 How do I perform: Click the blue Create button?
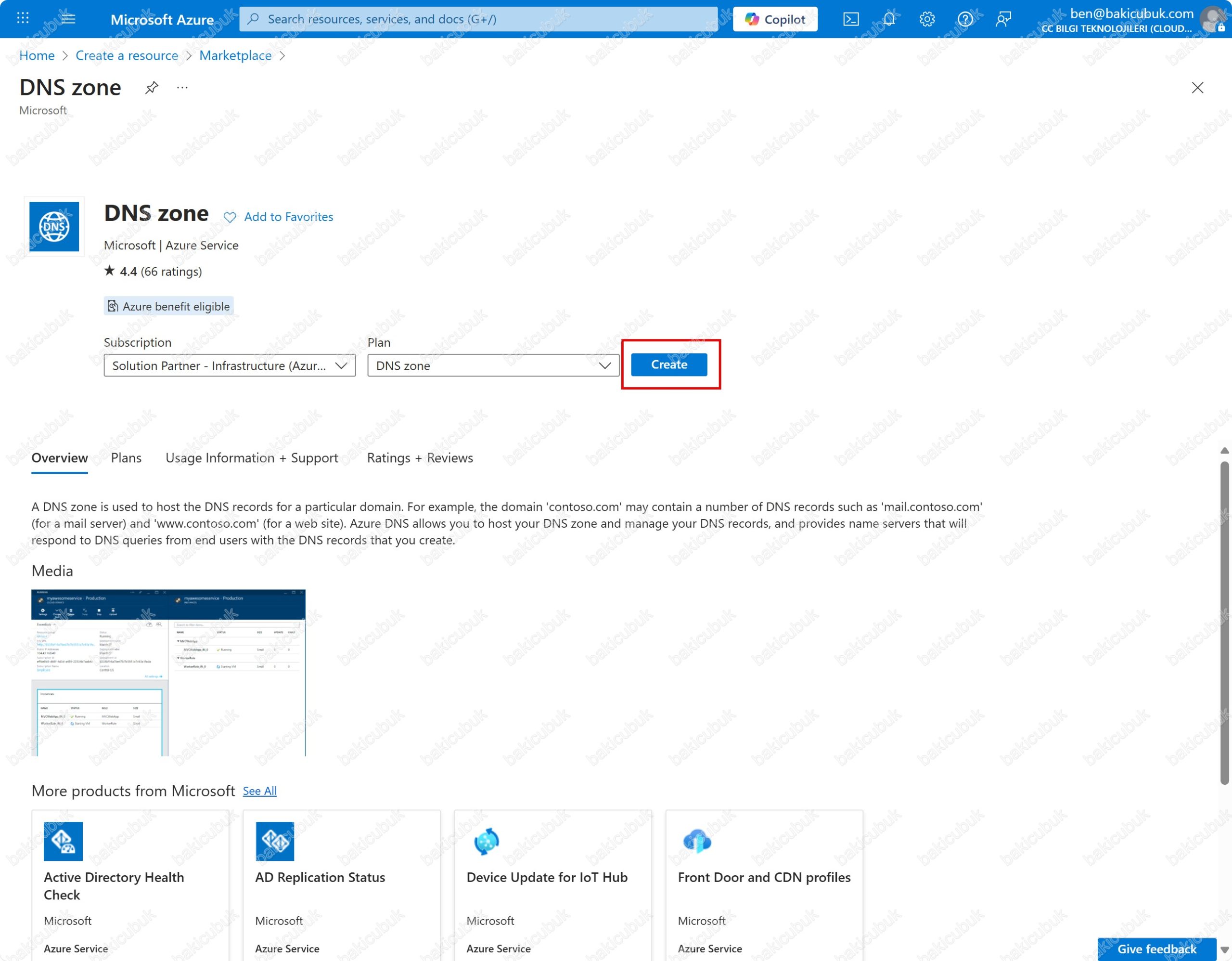[x=669, y=364]
